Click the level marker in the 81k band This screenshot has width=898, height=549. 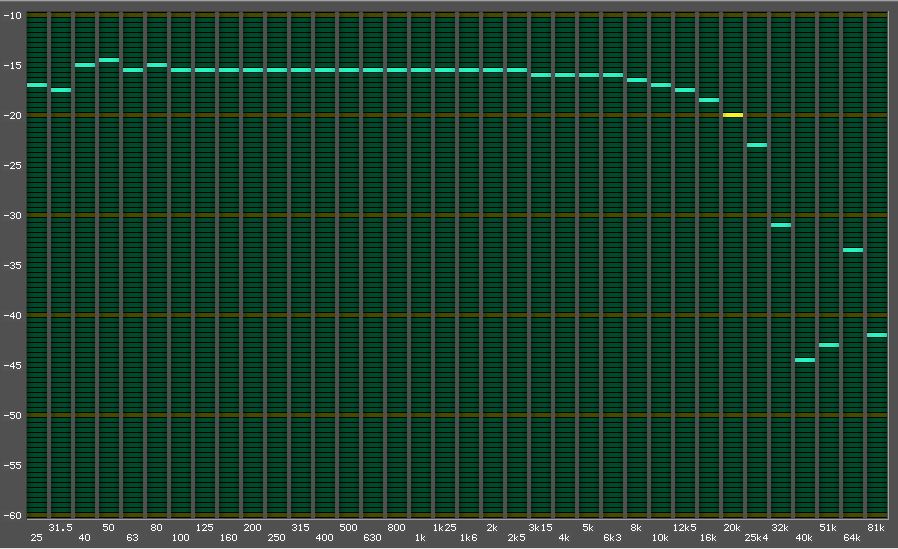coord(877,335)
